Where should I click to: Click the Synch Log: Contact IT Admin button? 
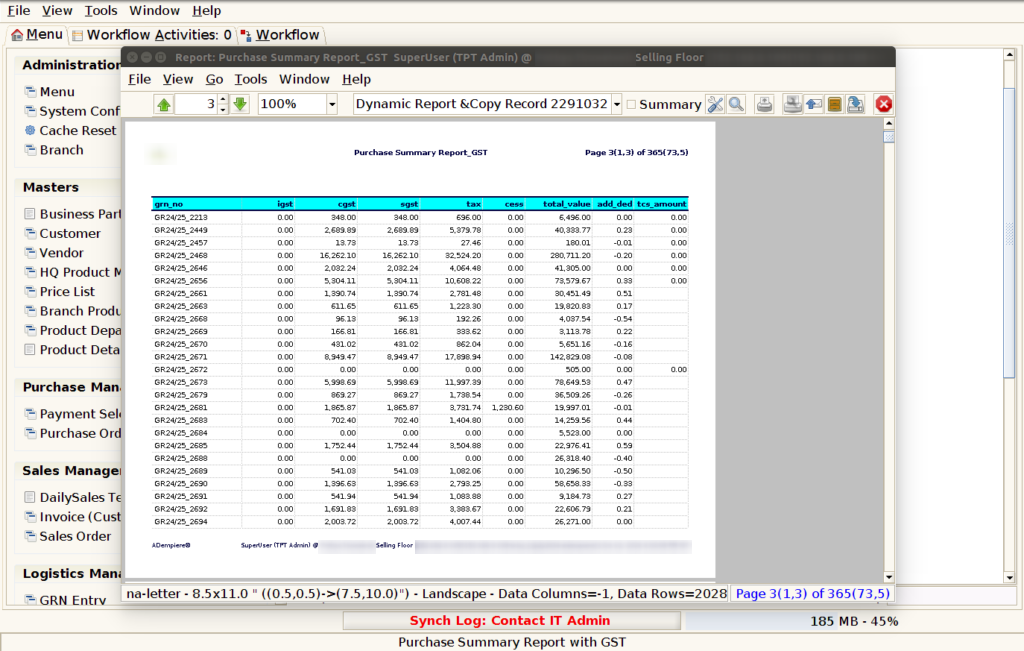(512, 620)
